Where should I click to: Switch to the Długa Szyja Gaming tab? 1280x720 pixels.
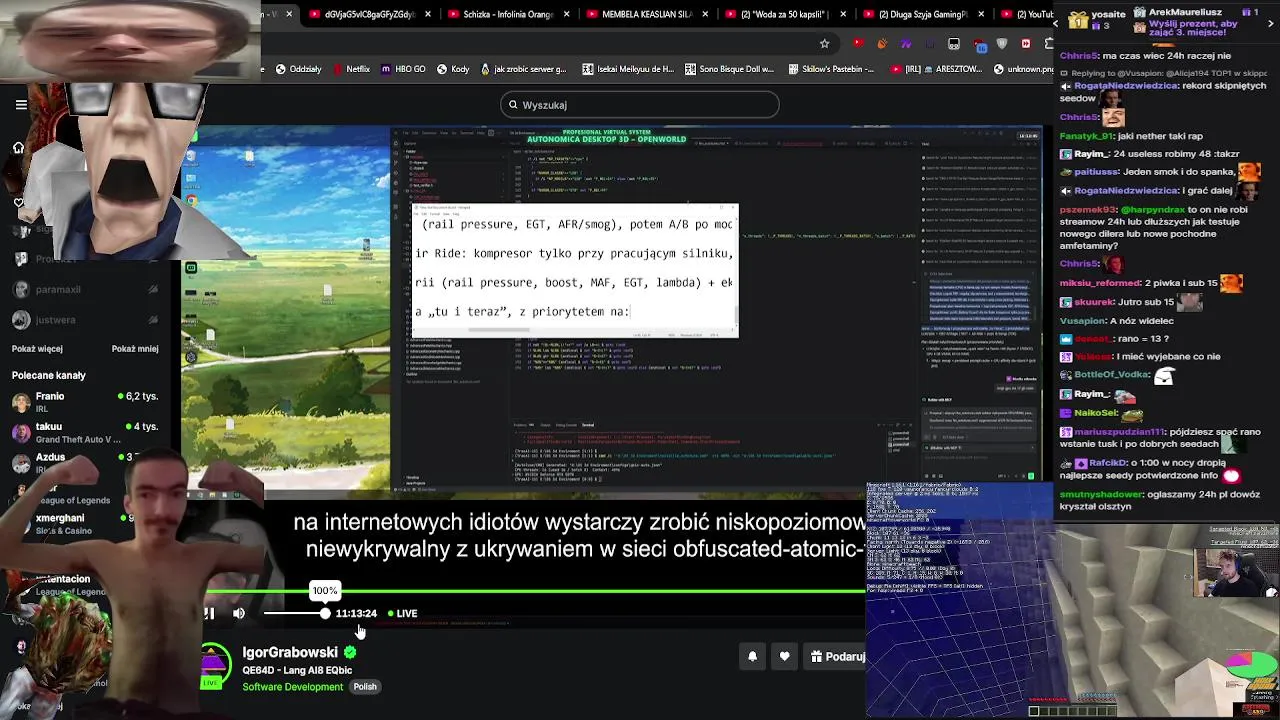923,14
